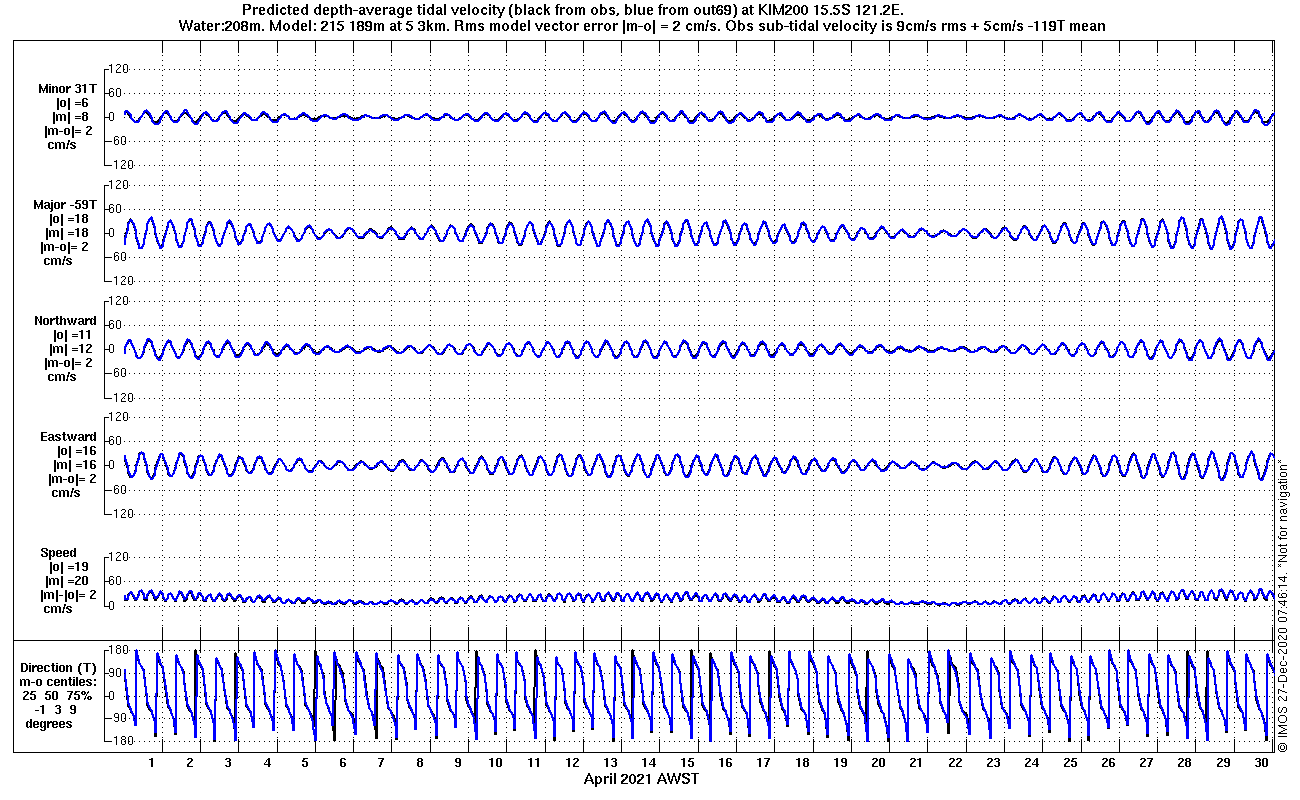Click '|m| =12' under Northward
Screen dimensions: 1300x800
[70, 349]
